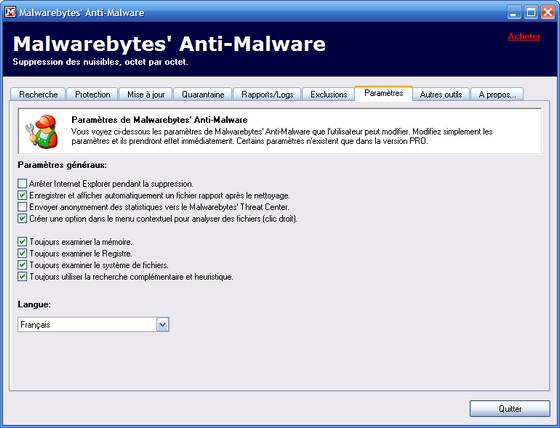560x428 pixels.
Task: Open the Quarantaine tab
Action: 203,94
